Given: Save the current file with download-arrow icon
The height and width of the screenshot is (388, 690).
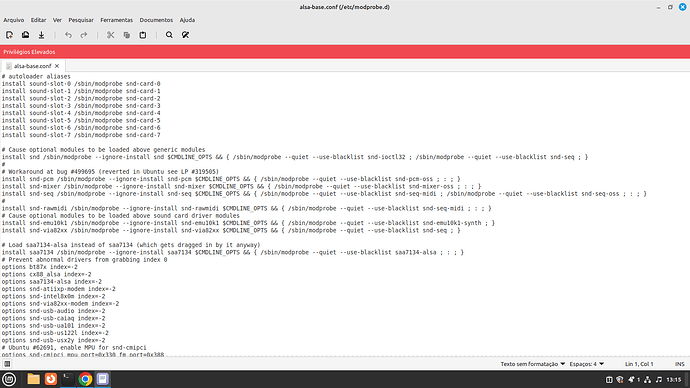Looking at the screenshot, I should click(41, 35).
